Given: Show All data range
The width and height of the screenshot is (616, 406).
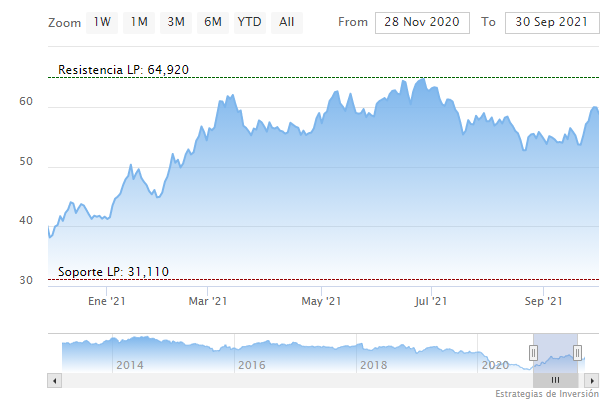Looking at the screenshot, I should click(287, 21).
